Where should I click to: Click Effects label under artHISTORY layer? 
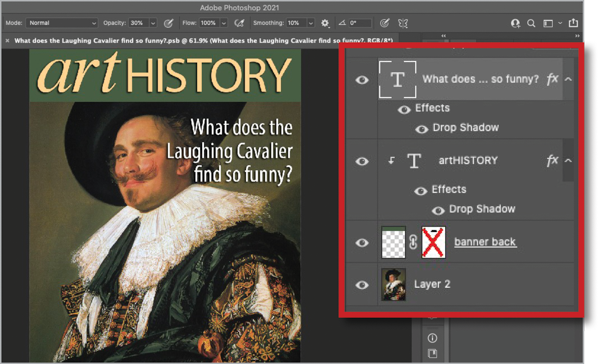[449, 189]
